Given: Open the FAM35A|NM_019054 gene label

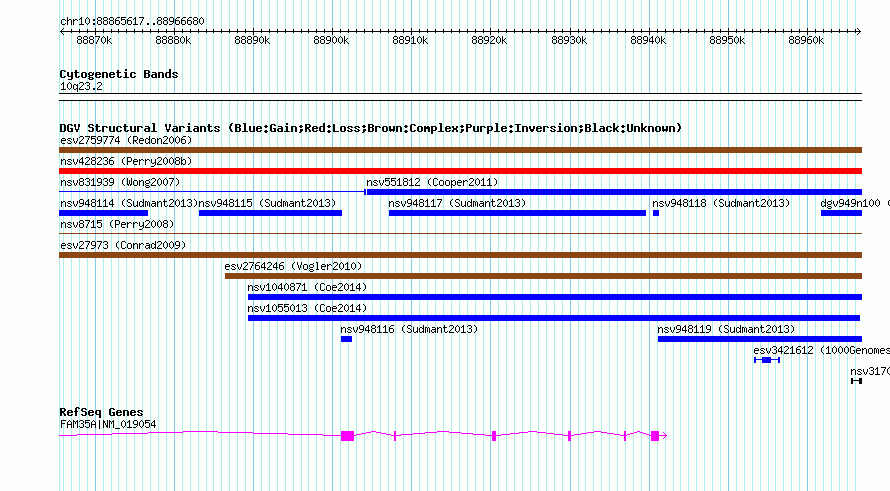Looking at the screenshot, I should tap(108, 424).
